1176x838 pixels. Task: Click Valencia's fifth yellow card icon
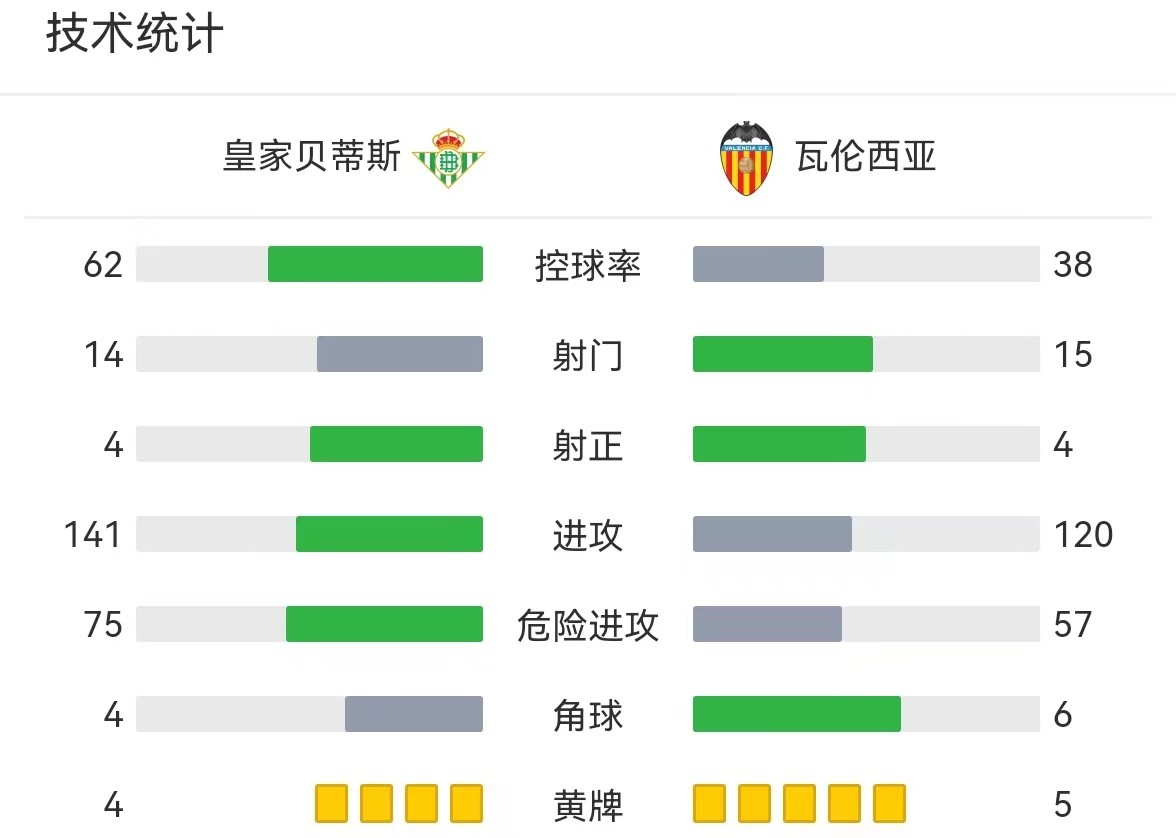pos(890,803)
